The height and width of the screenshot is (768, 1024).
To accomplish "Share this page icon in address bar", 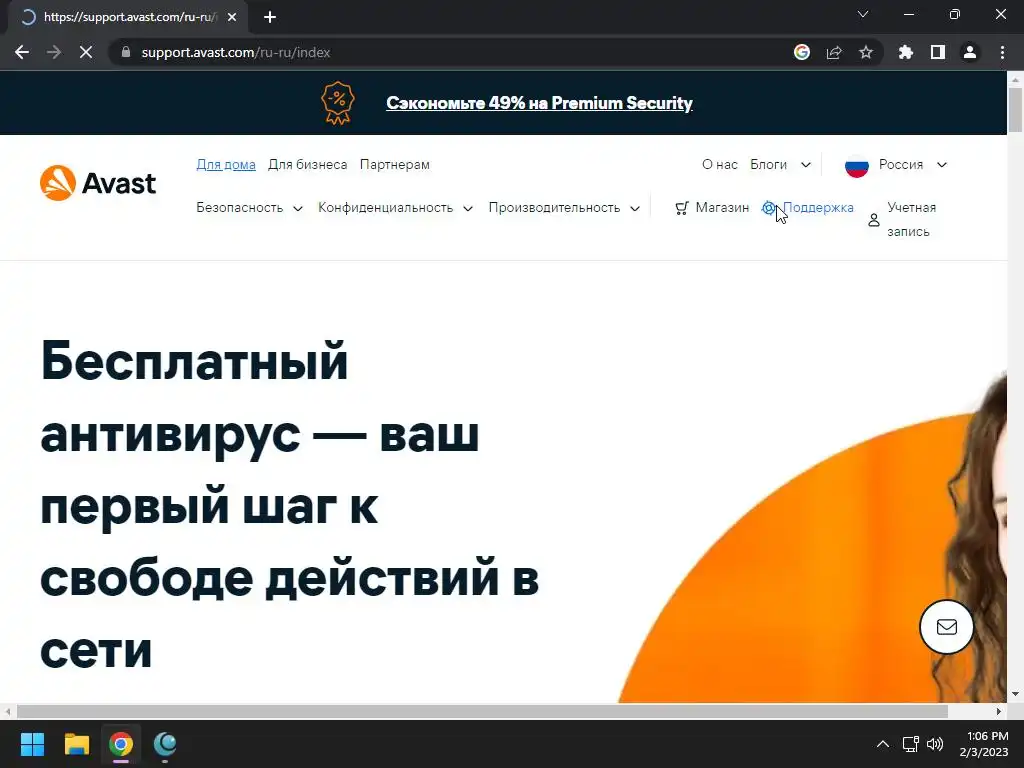I will tap(834, 52).
